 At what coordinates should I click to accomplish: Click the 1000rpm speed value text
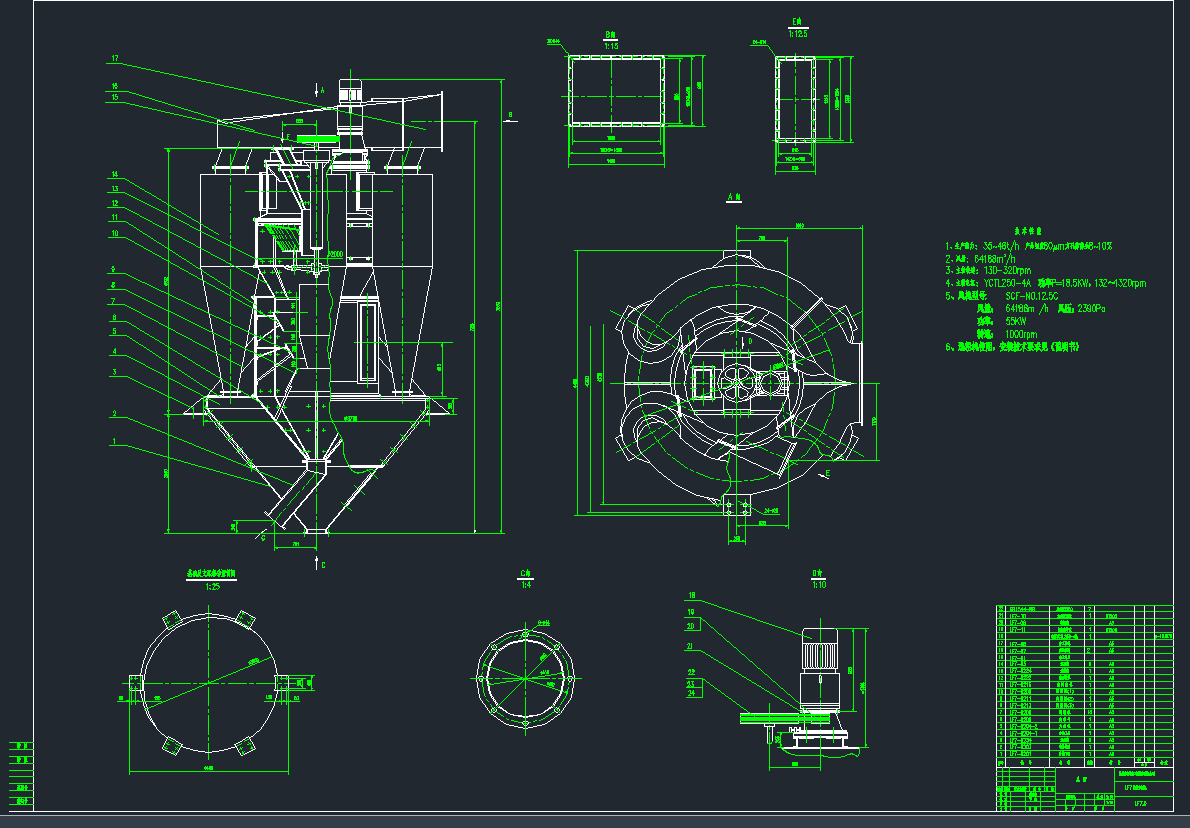[x=998, y=334]
